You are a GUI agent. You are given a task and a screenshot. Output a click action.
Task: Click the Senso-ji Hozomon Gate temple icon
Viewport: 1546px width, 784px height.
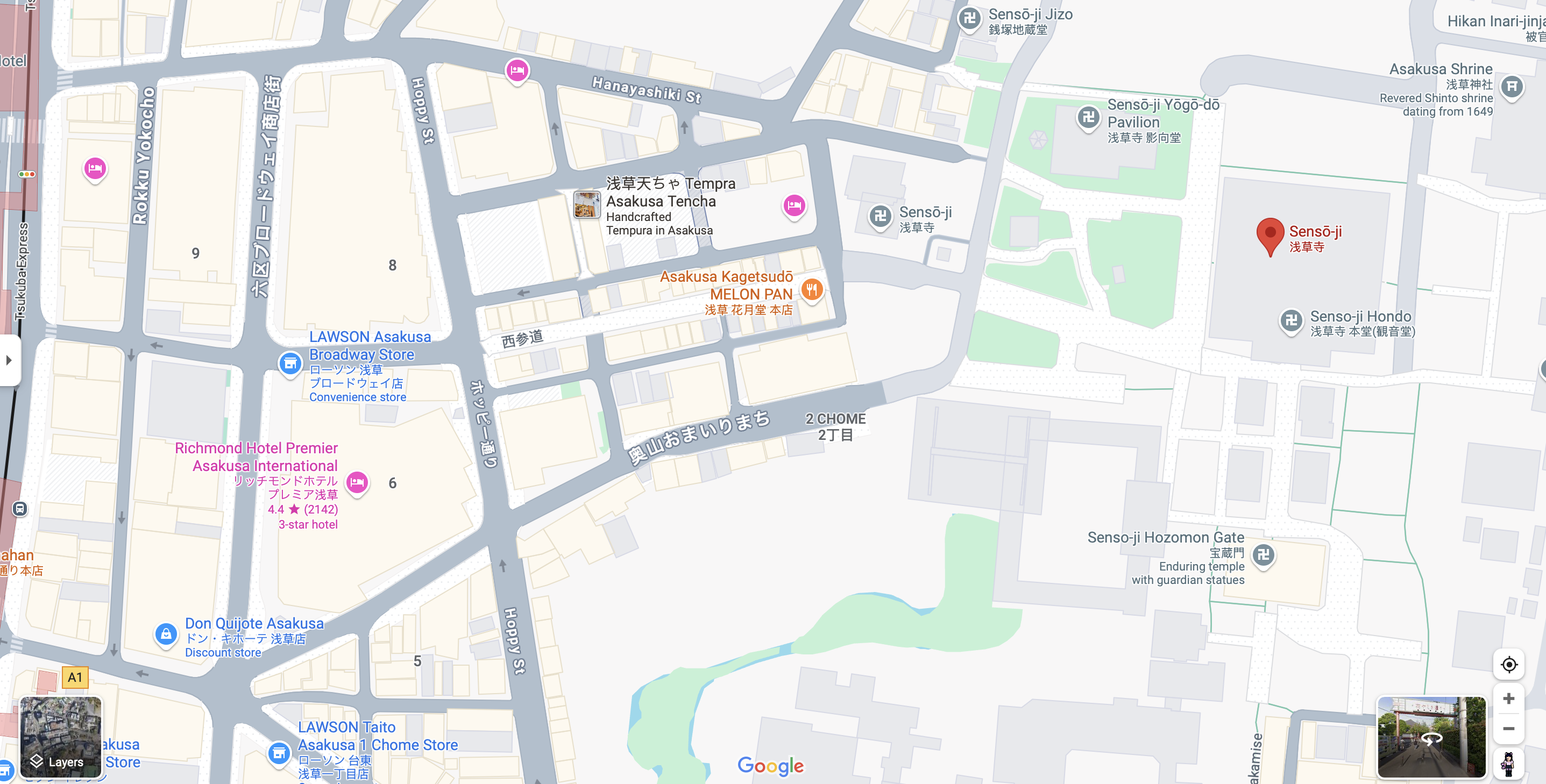click(1263, 555)
